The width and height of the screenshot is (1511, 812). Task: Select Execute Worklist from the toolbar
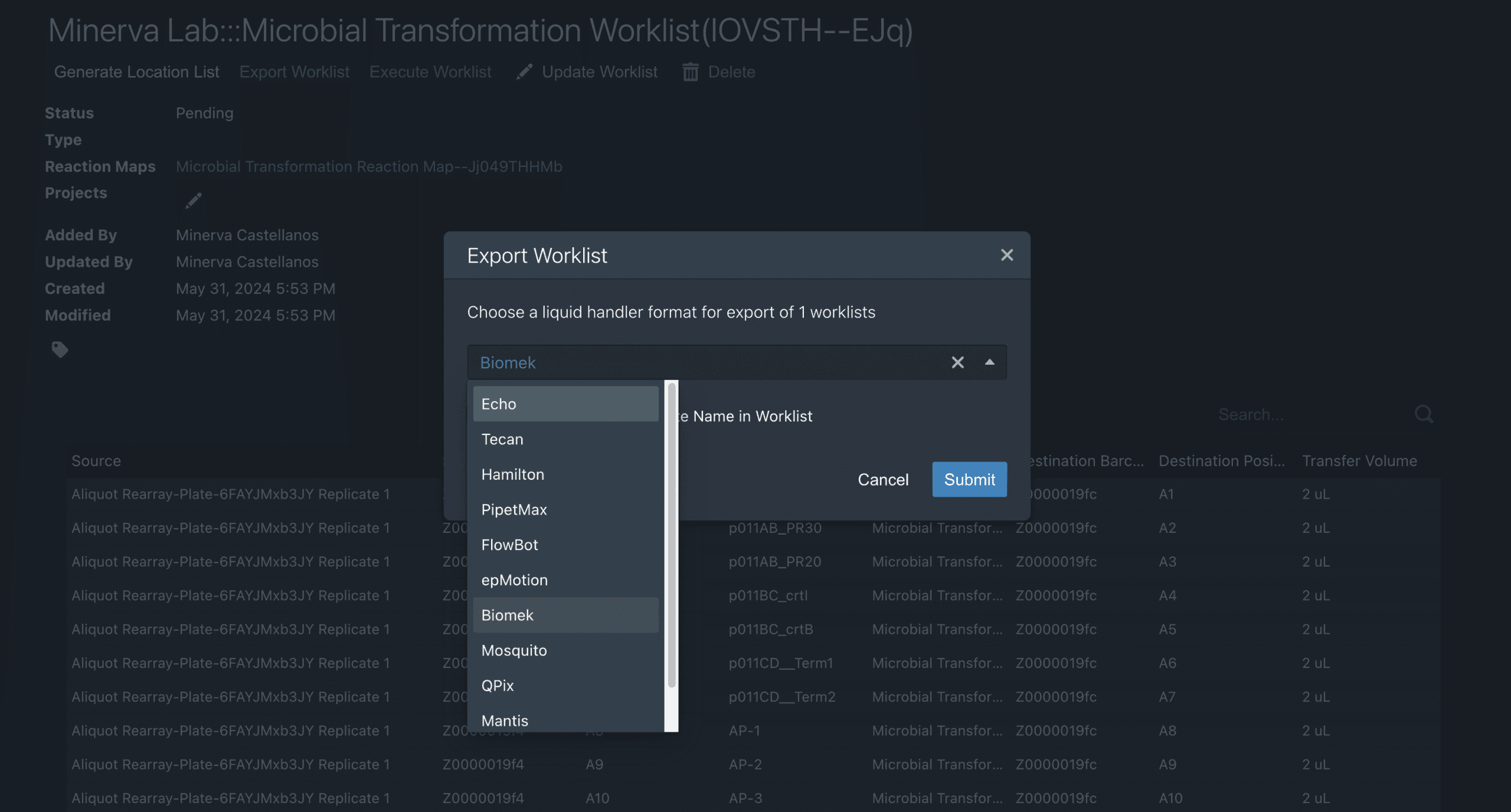coord(430,71)
